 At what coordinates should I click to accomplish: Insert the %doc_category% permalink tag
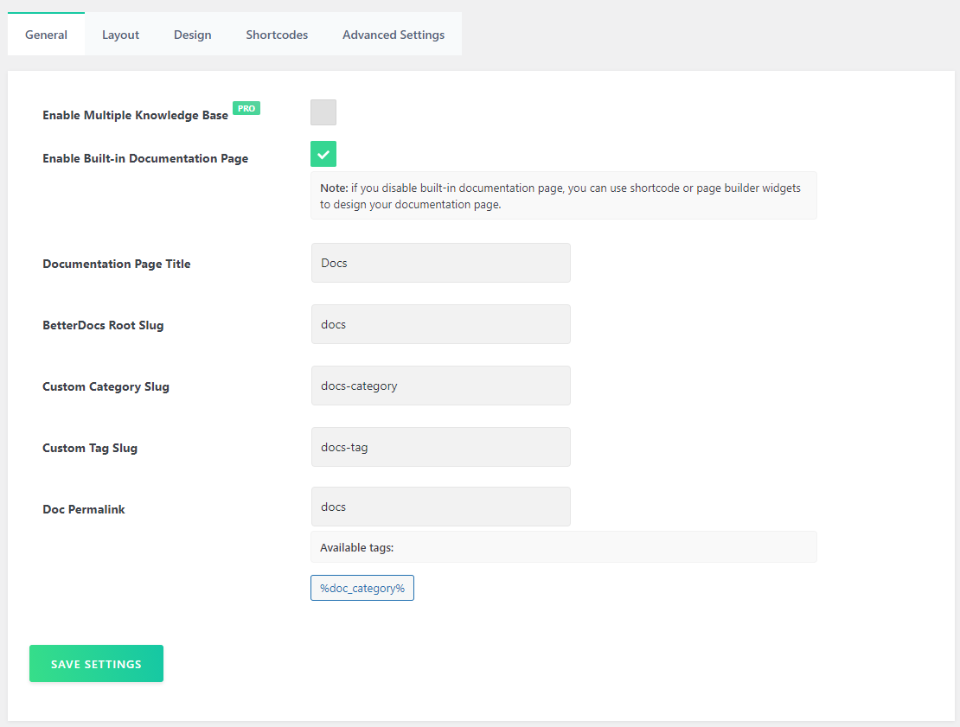(x=362, y=588)
